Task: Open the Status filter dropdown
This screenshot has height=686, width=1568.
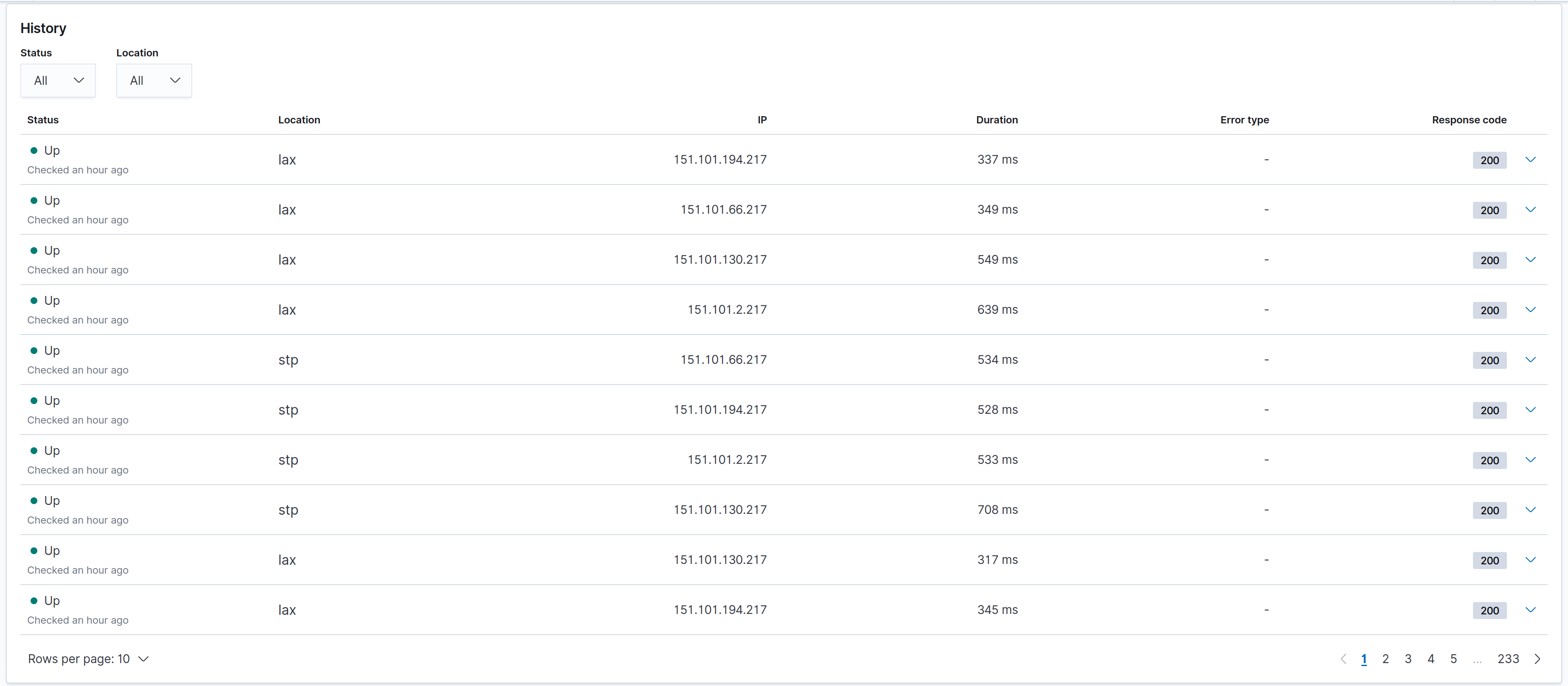Action: coord(58,80)
